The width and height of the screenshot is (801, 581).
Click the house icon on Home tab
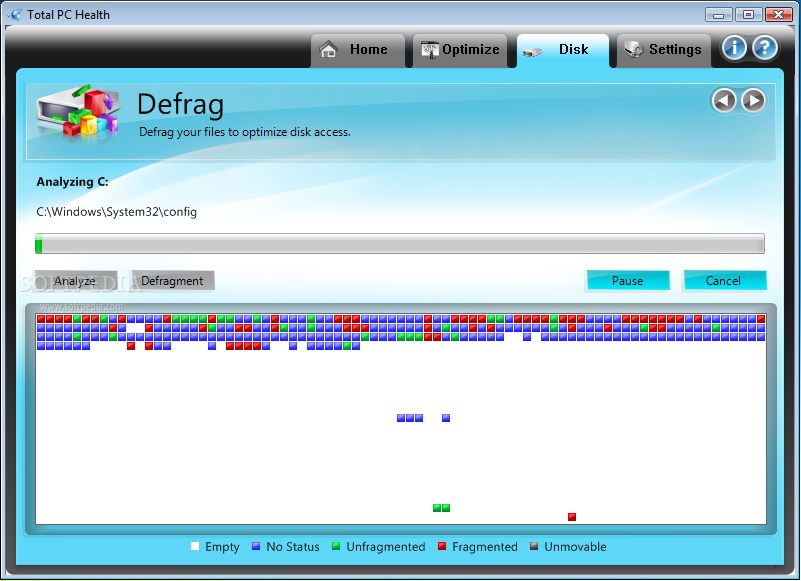(x=328, y=50)
